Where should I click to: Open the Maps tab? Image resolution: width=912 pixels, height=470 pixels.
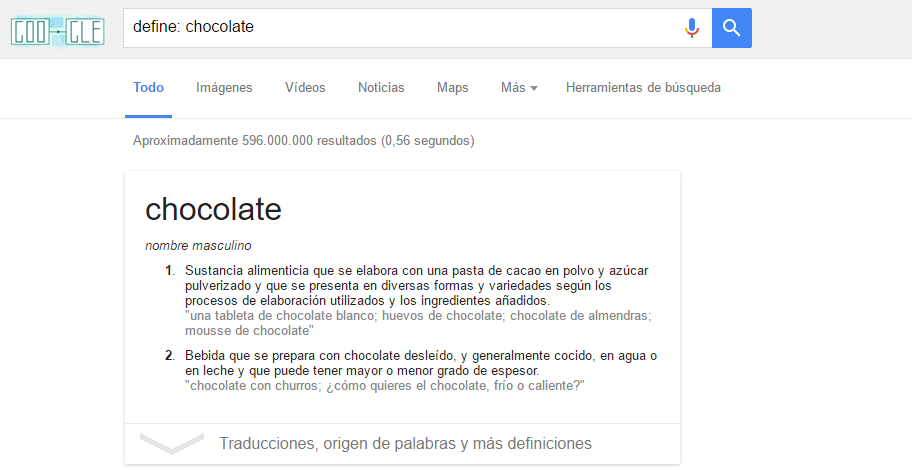[453, 88]
